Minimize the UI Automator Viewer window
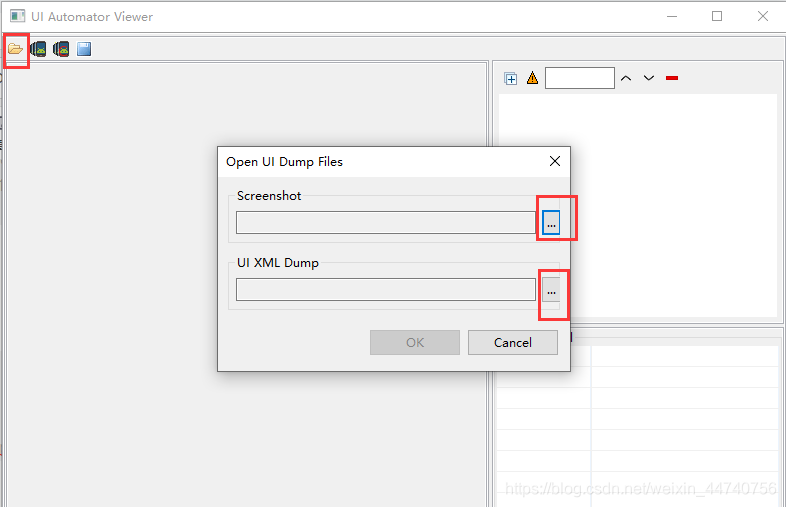The width and height of the screenshot is (786, 507). (x=672, y=17)
